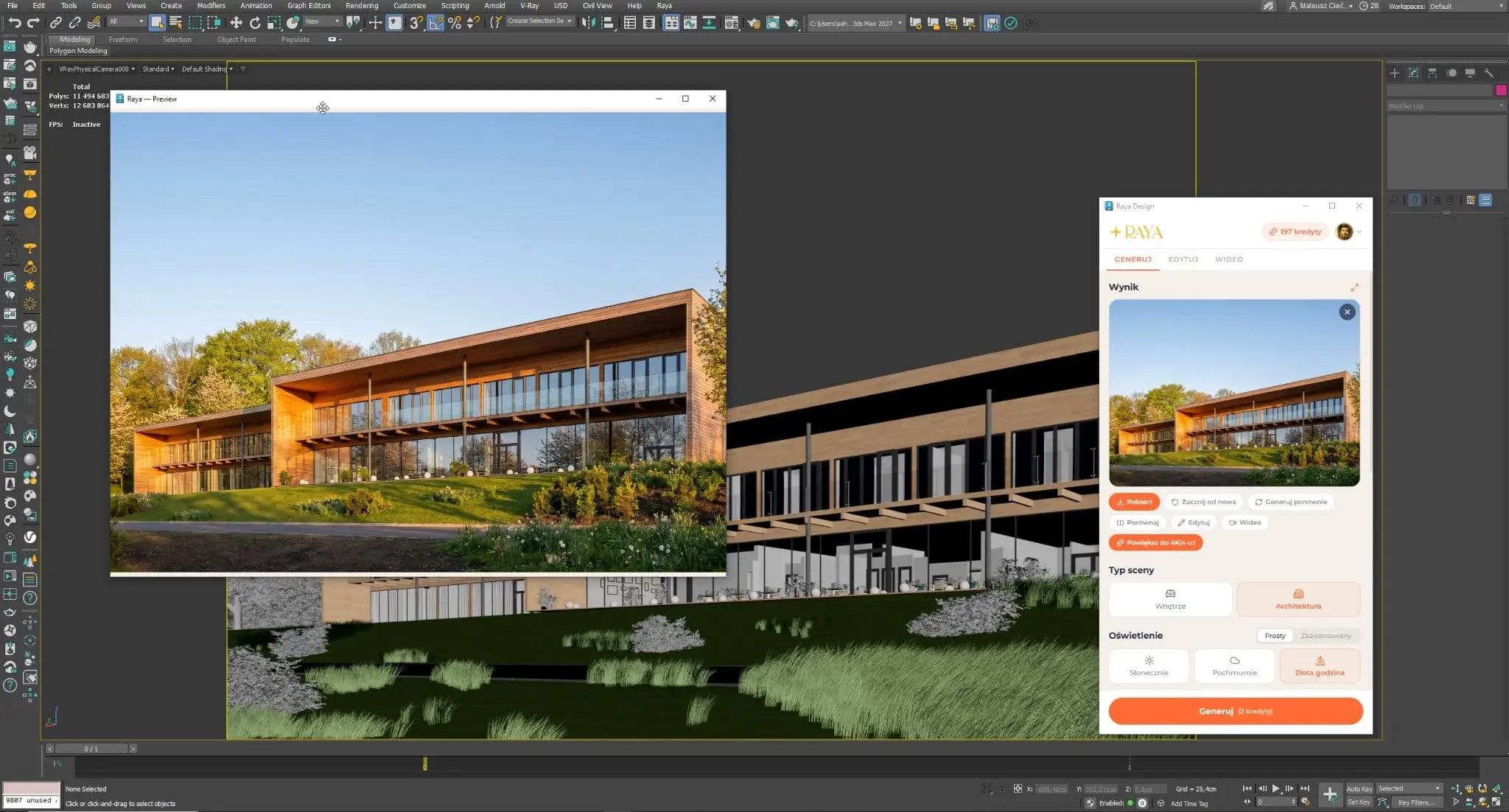This screenshot has width=1509, height=812.
Task: Click the Undo arrow in main toolbar
Action: pos(14,23)
